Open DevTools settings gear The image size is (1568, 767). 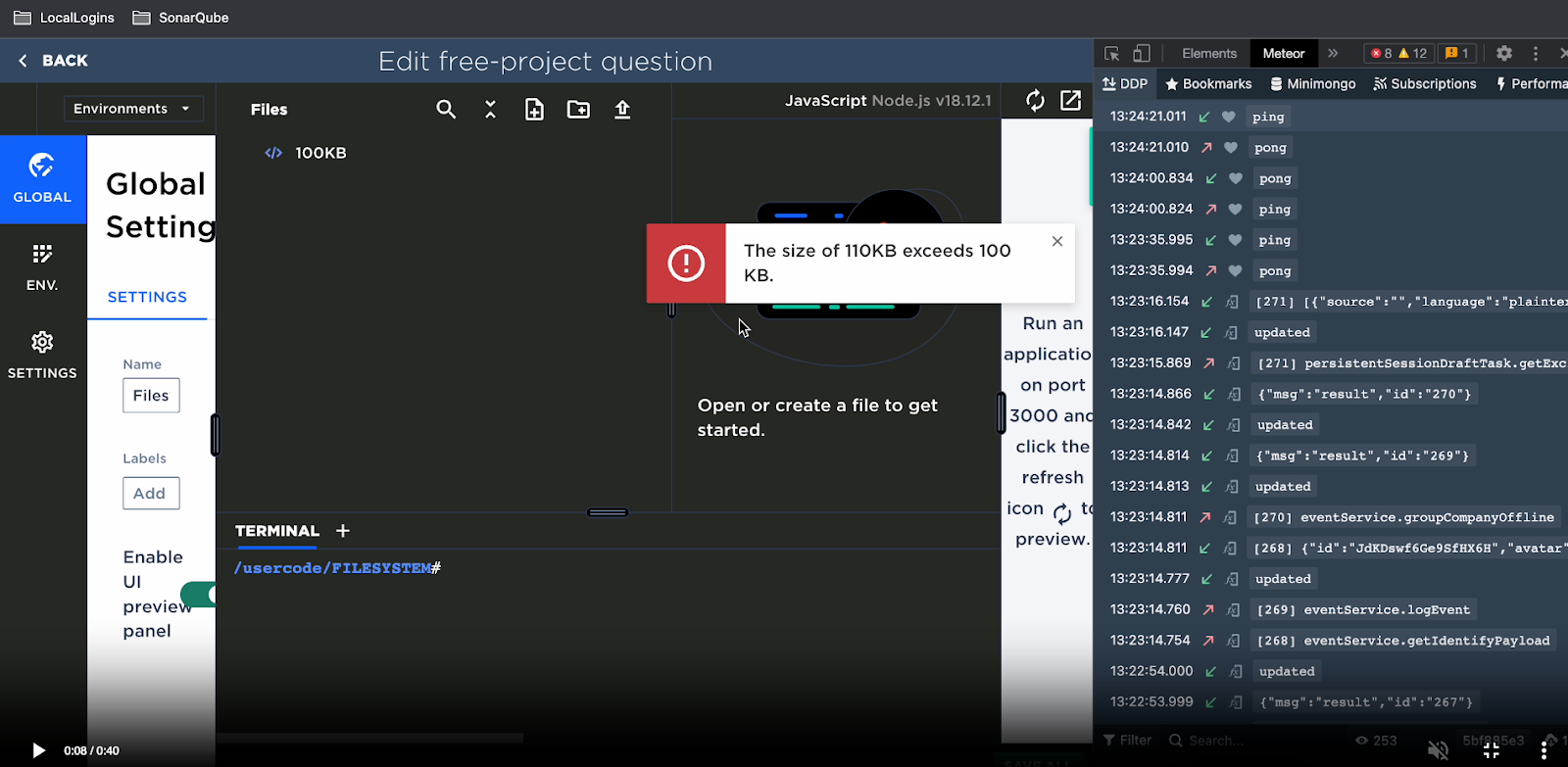1504,54
